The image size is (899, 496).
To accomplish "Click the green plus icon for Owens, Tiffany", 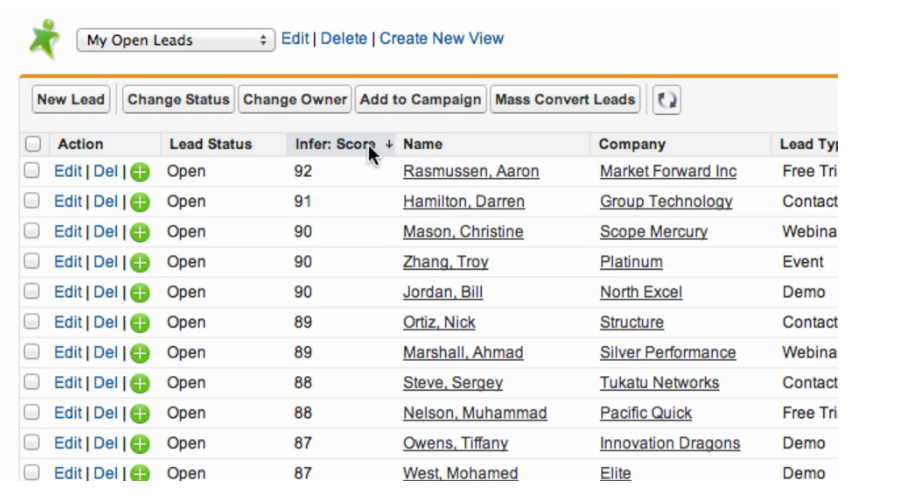I will pos(140,444).
